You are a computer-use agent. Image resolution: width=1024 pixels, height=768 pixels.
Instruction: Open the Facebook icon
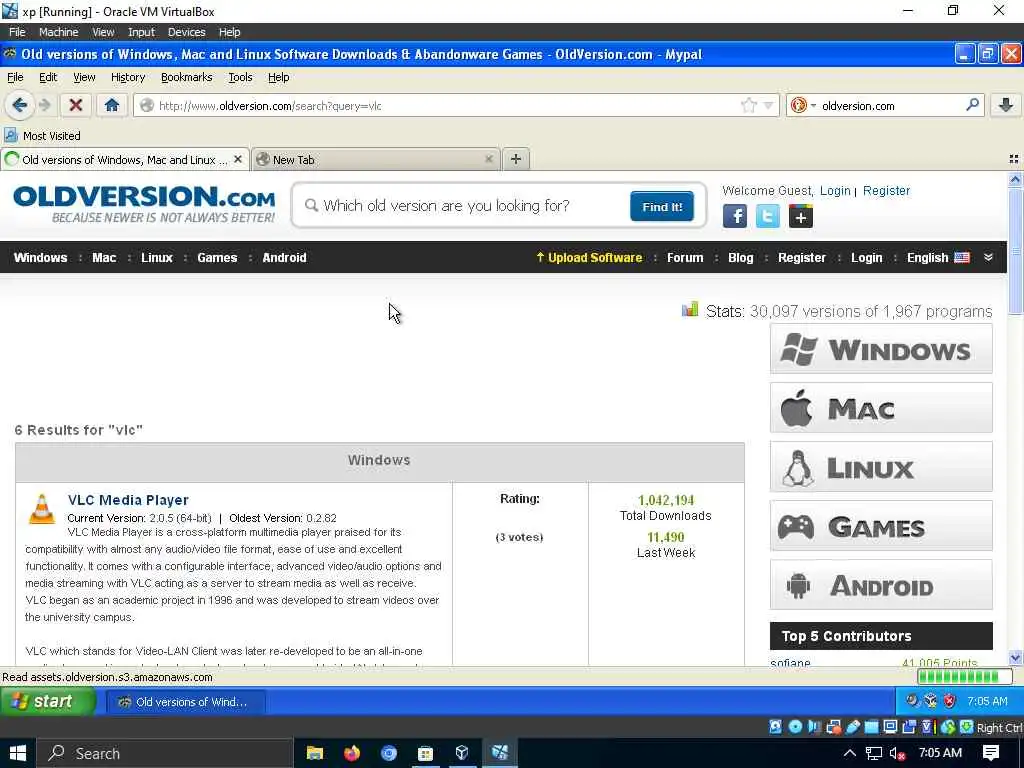pos(735,216)
